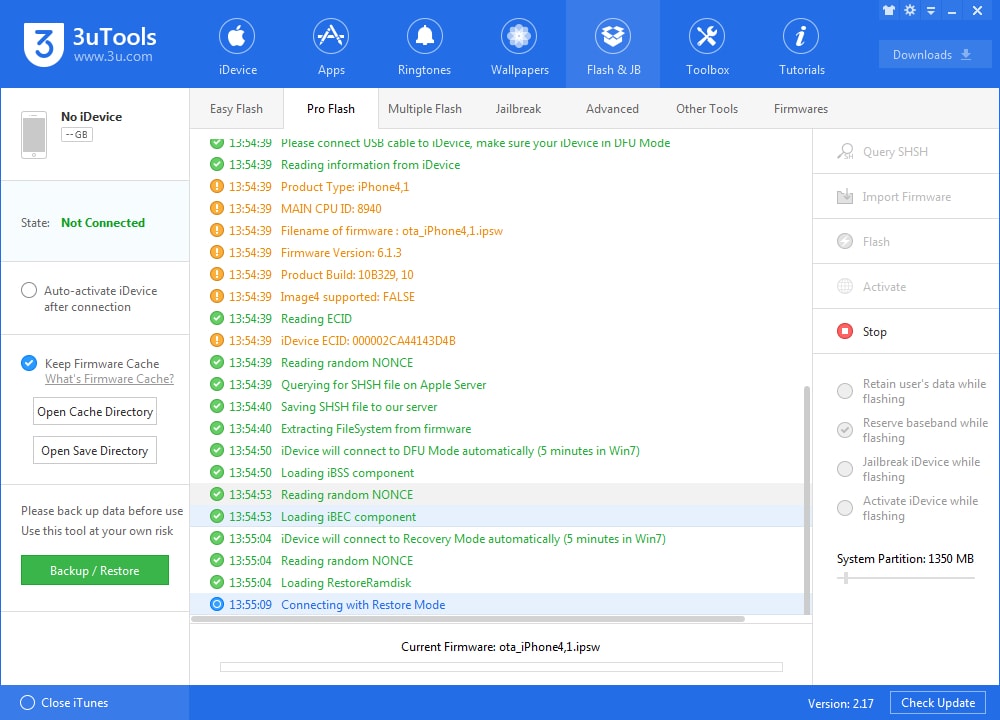Viewport: 1000px width, 720px height.
Task: Click the www.3u.com text
Action: pos(113,57)
